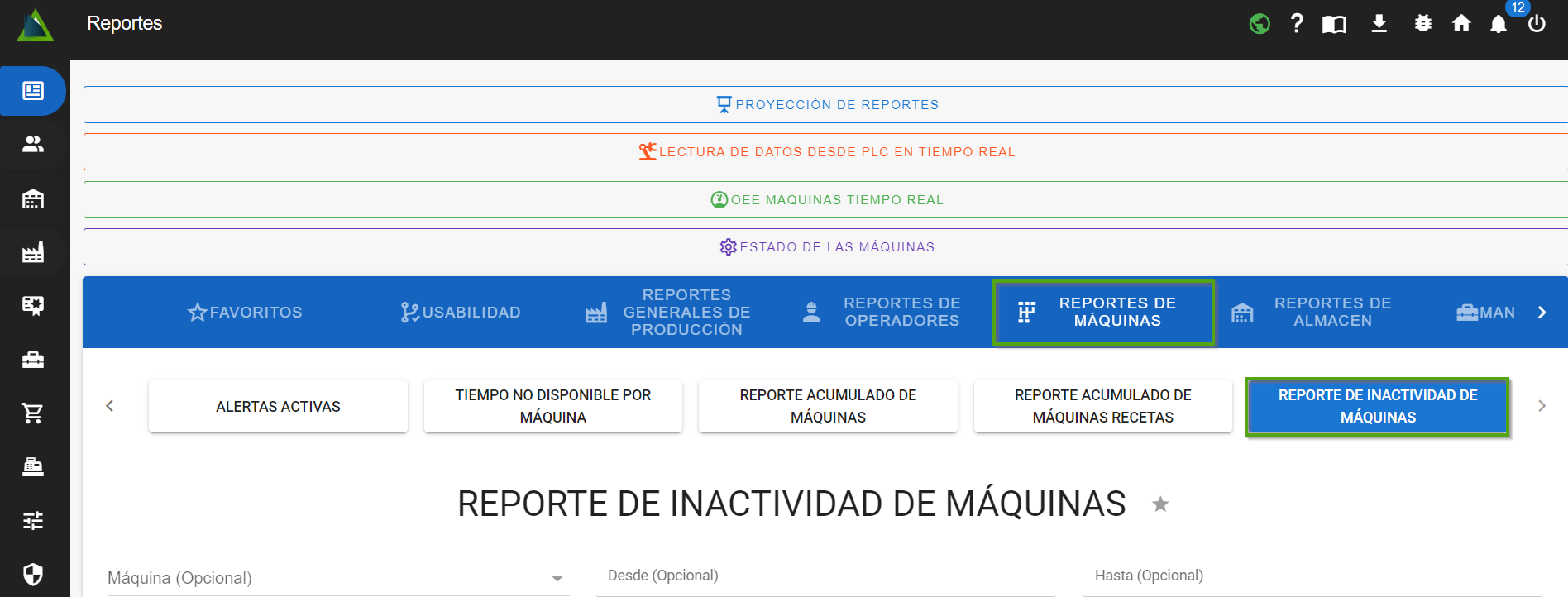
Task: Open notifications bell with 12 badge
Action: tap(1499, 24)
